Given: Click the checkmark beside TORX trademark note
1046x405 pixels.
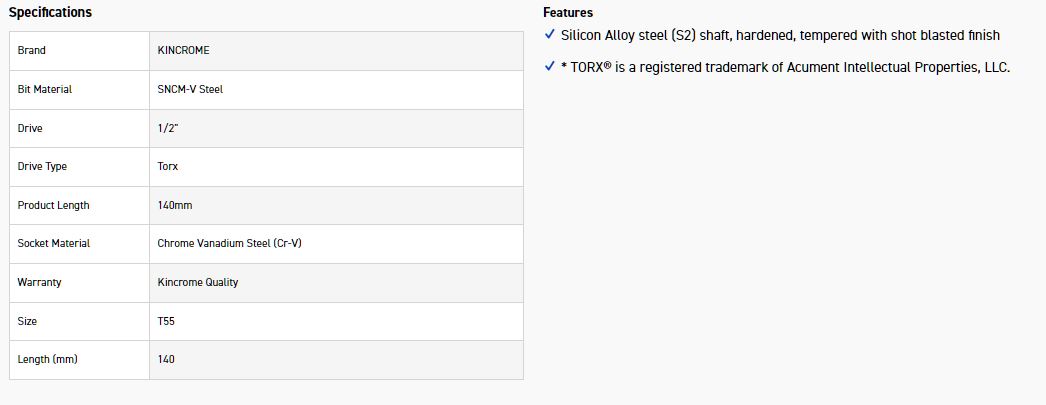Looking at the screenshot, I should [x=550, y=67].
